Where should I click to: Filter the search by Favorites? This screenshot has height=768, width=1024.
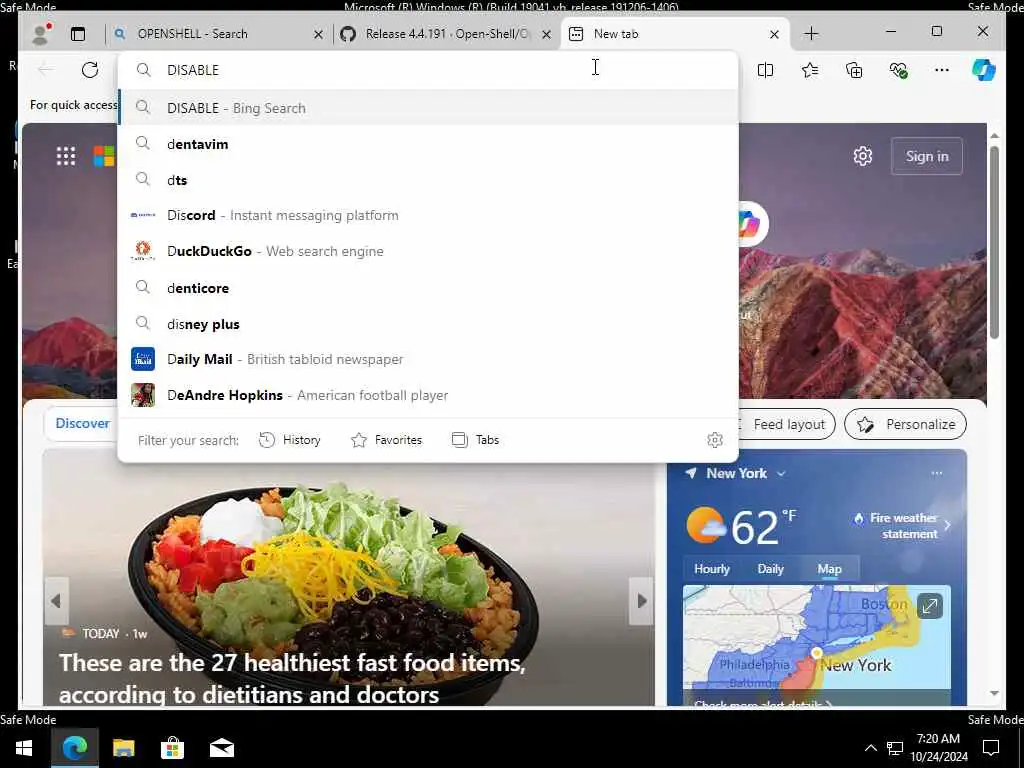click(x=387, y=440)
